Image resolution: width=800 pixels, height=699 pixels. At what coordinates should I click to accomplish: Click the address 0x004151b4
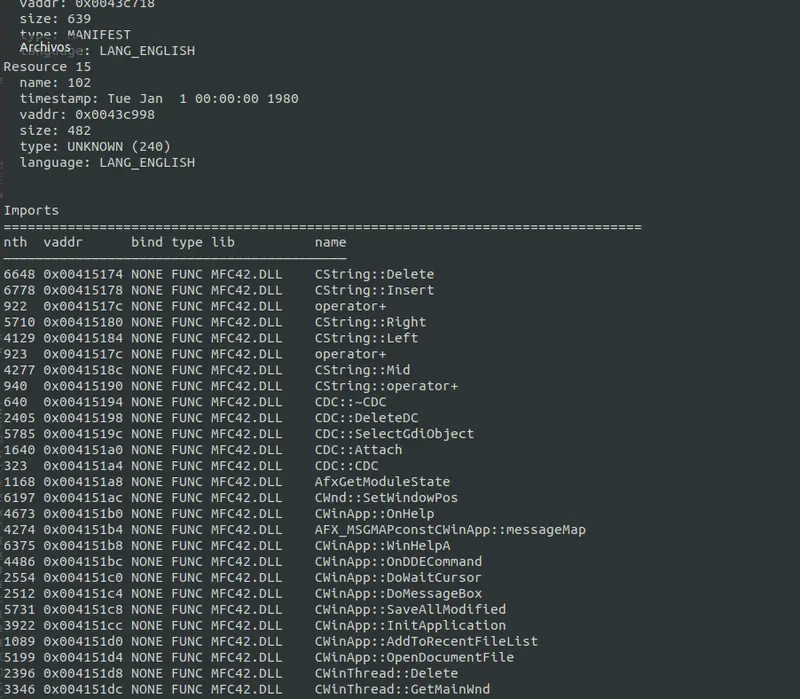tap(83, 530)
